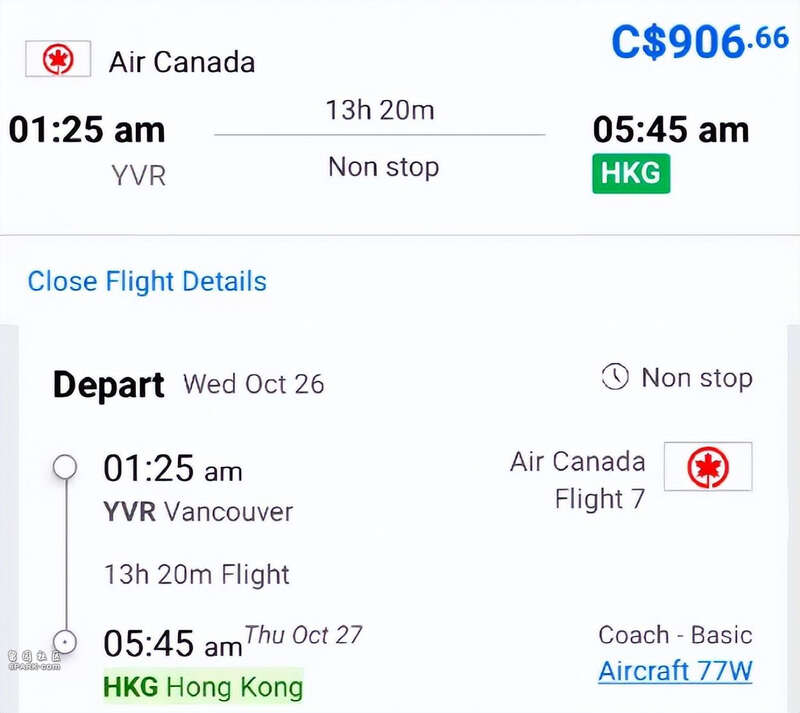Click the Non stop label under route line
The image size is (800, 713).
(384, 167)
